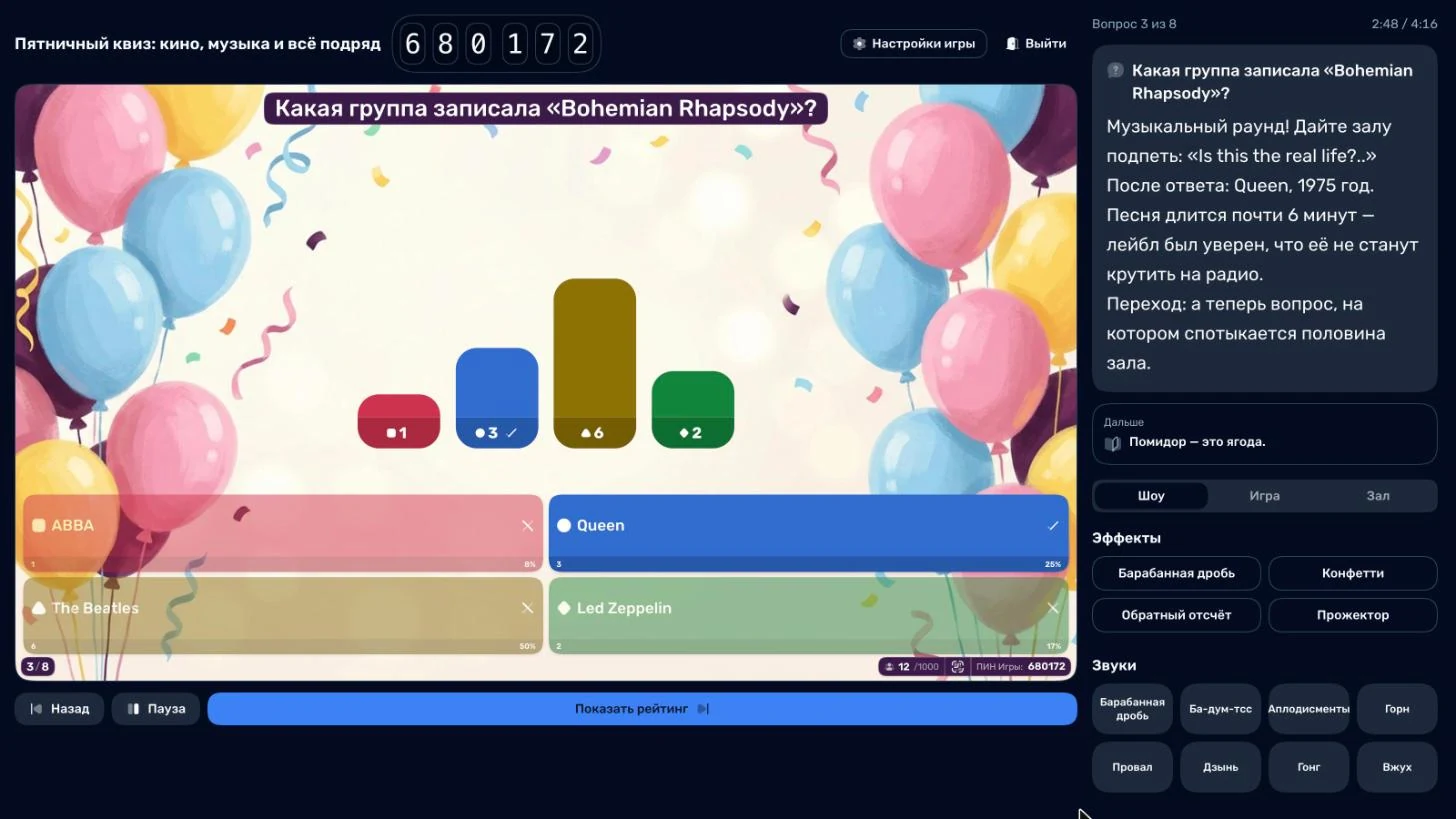The height and width of the screenshot is (819, 1456).
Task: Switch to the Игра tab
Action: point(1264,496)
